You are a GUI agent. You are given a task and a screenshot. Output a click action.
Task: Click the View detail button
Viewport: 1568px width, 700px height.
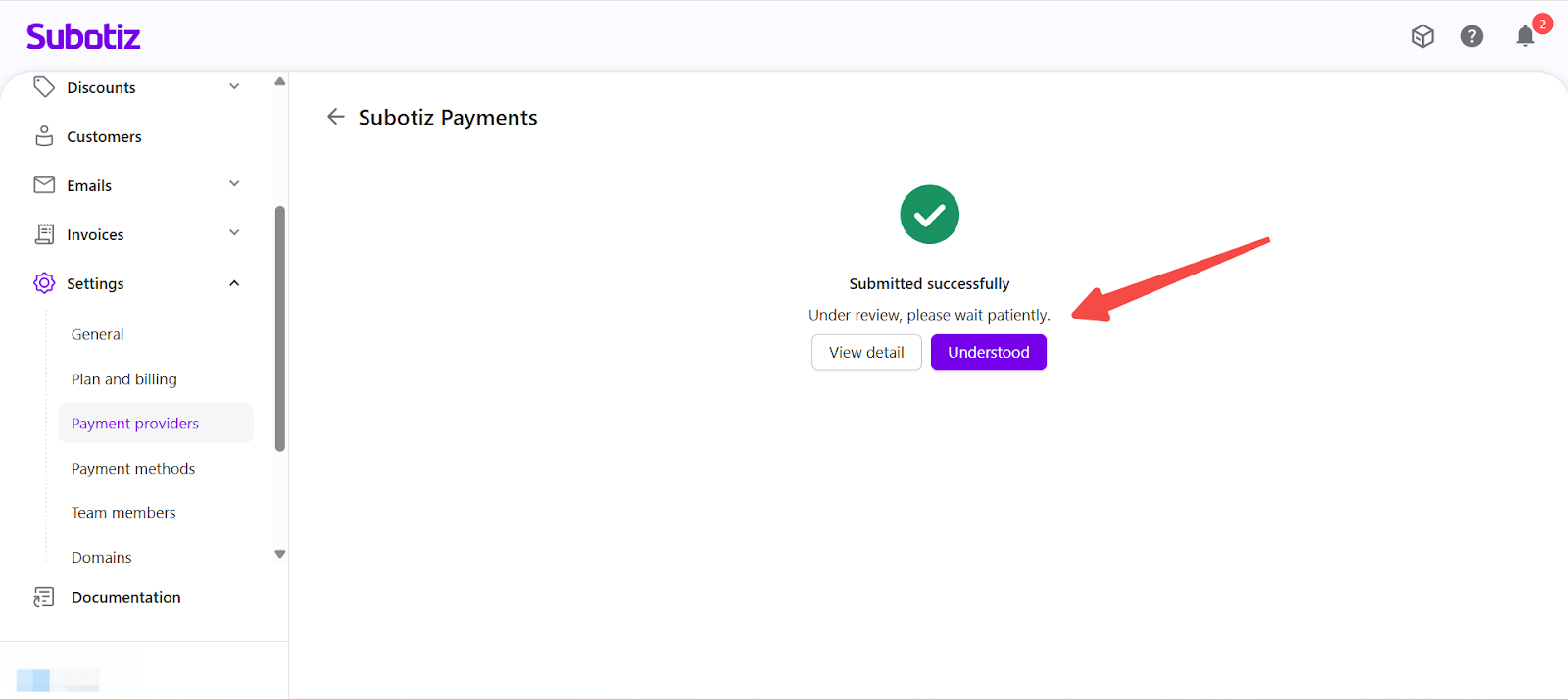(866, 352)
